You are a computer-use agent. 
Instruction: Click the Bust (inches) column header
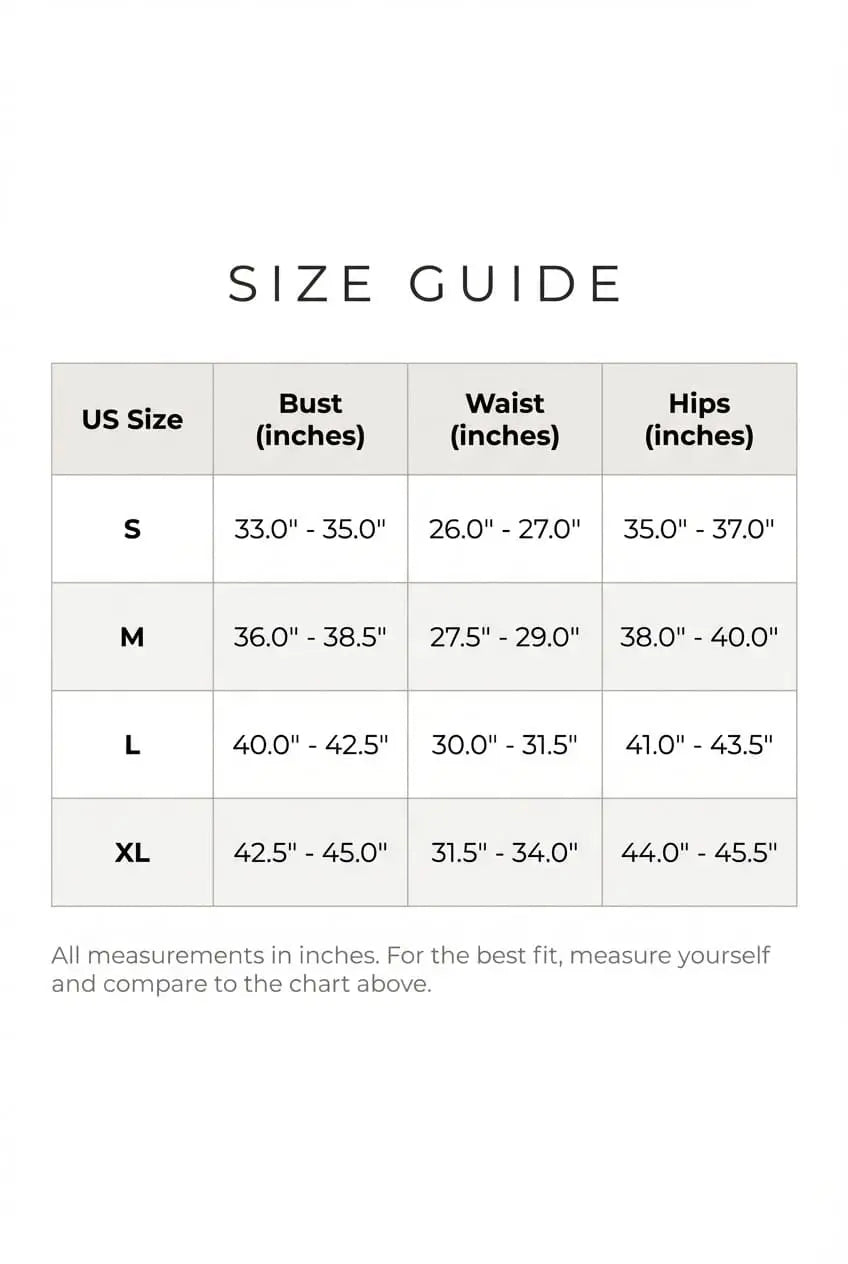(310, 420)
